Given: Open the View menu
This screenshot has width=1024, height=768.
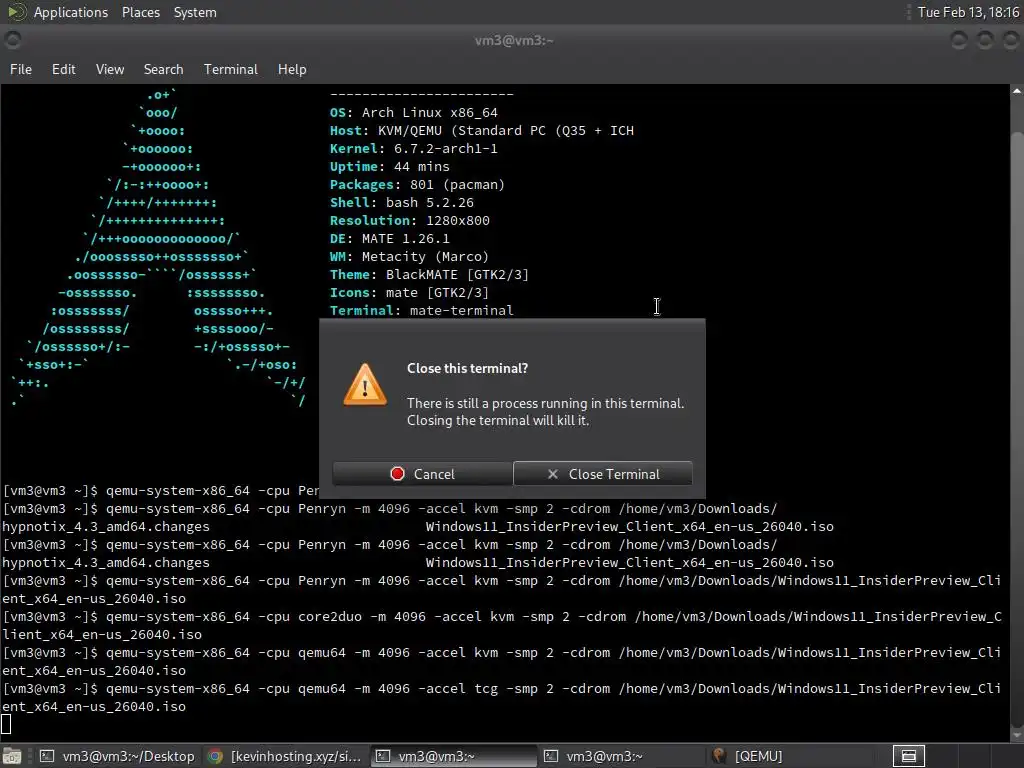Looking at the screenshot, I should pos(110,69).
